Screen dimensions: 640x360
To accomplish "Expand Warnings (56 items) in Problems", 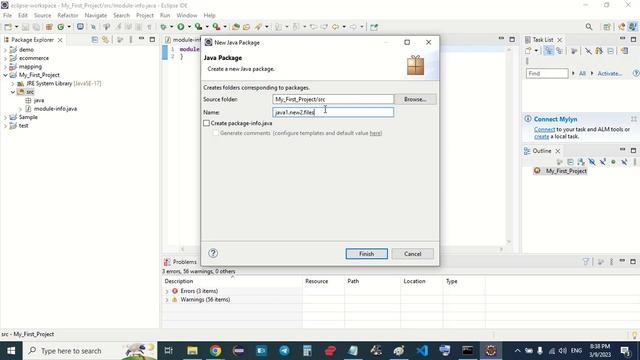I will (167, 300).
